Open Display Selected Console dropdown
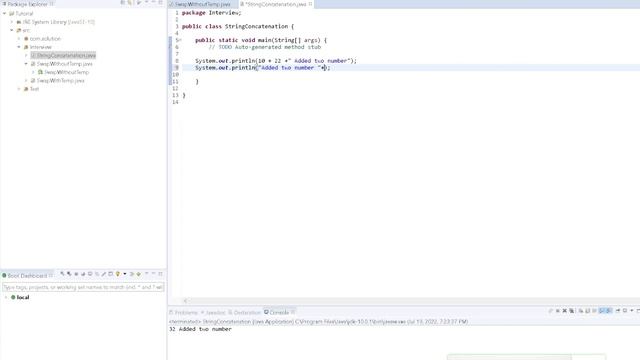This screenshot has width=640, height=360. click(x=631, y=311)
